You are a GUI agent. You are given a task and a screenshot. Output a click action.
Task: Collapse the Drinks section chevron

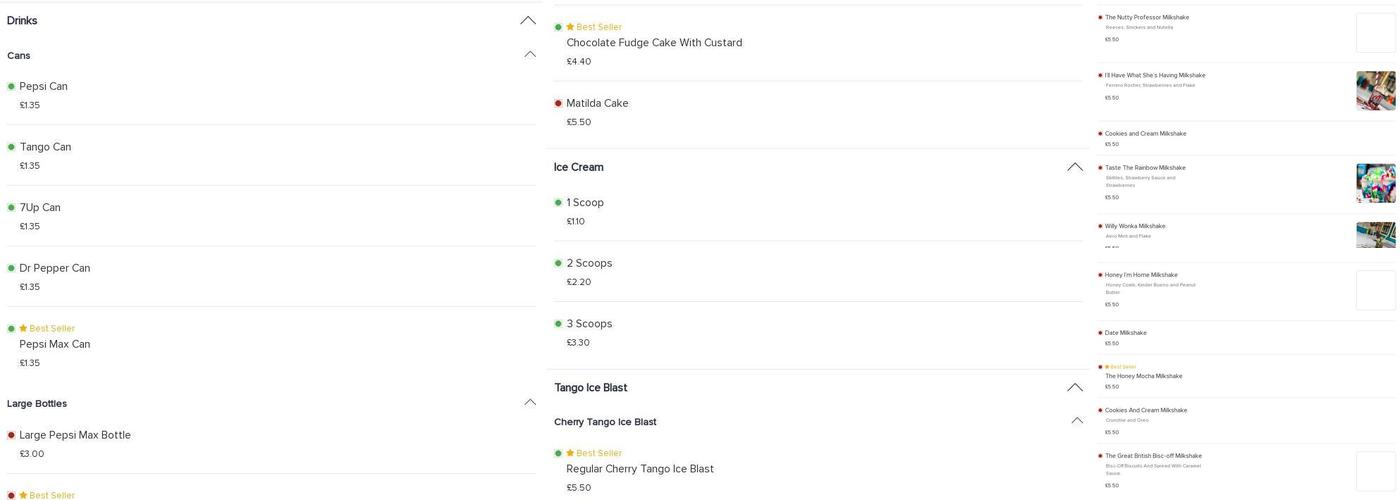coord(528,20)
